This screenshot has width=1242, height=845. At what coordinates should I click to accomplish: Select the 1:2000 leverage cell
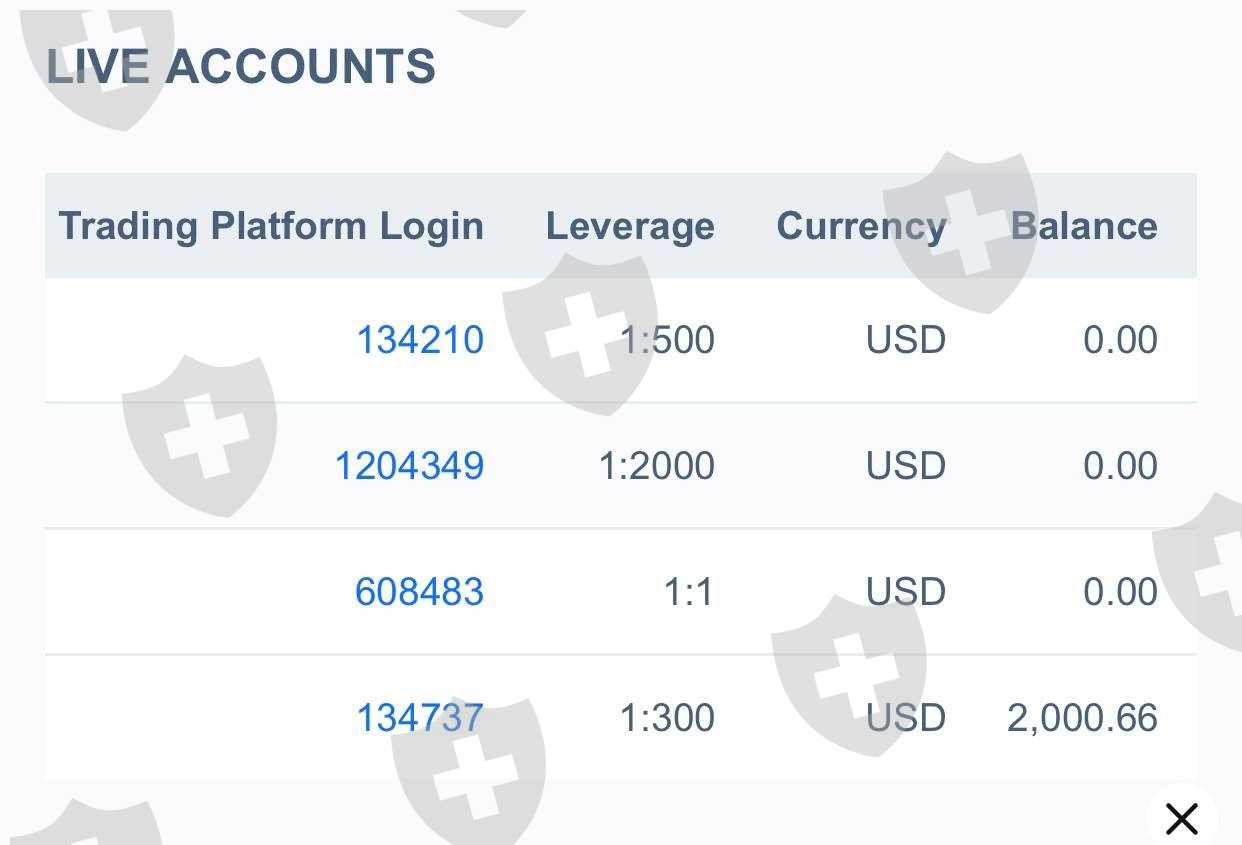(656, 466)
